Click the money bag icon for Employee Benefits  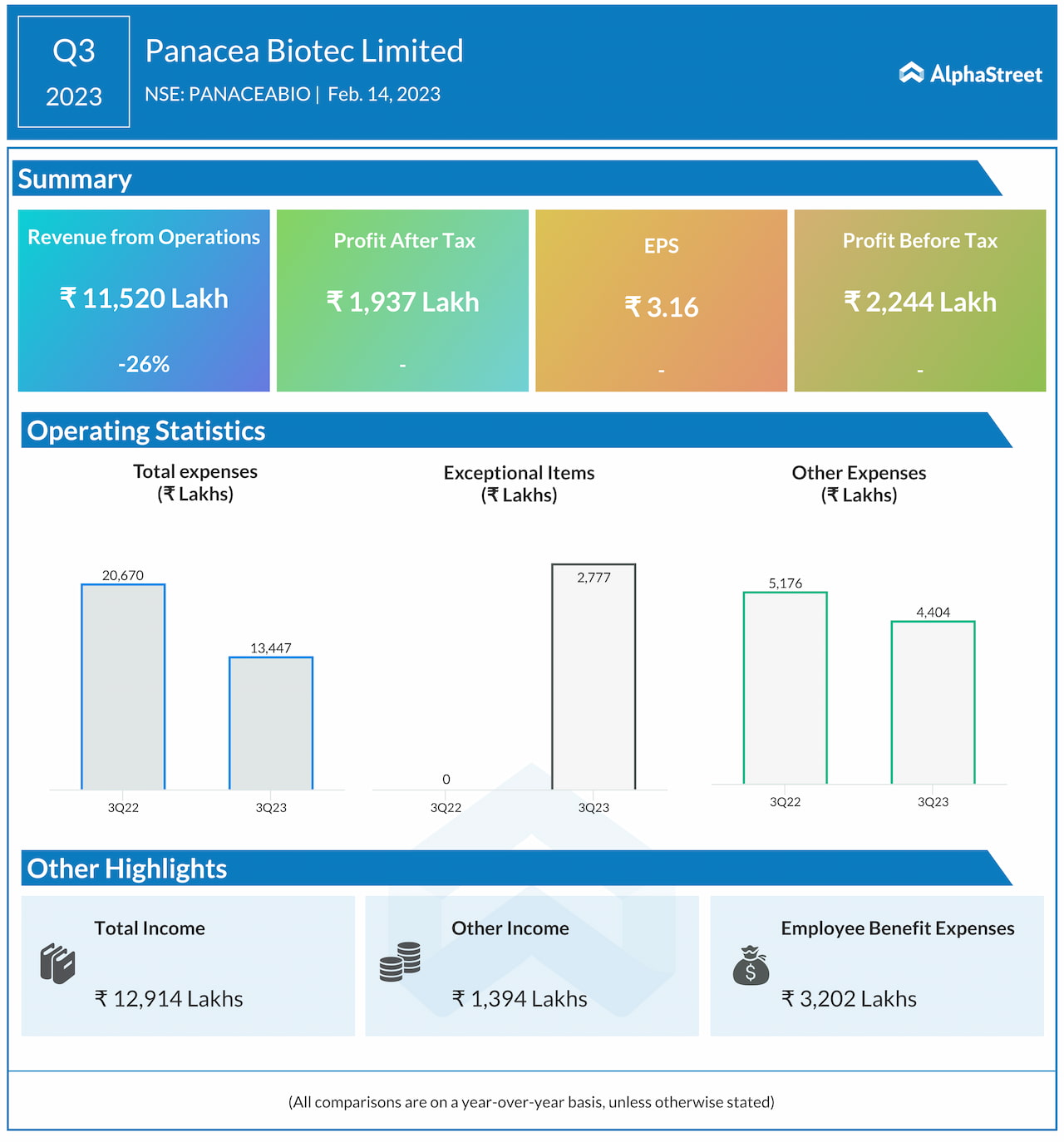[x=751, y=965]
